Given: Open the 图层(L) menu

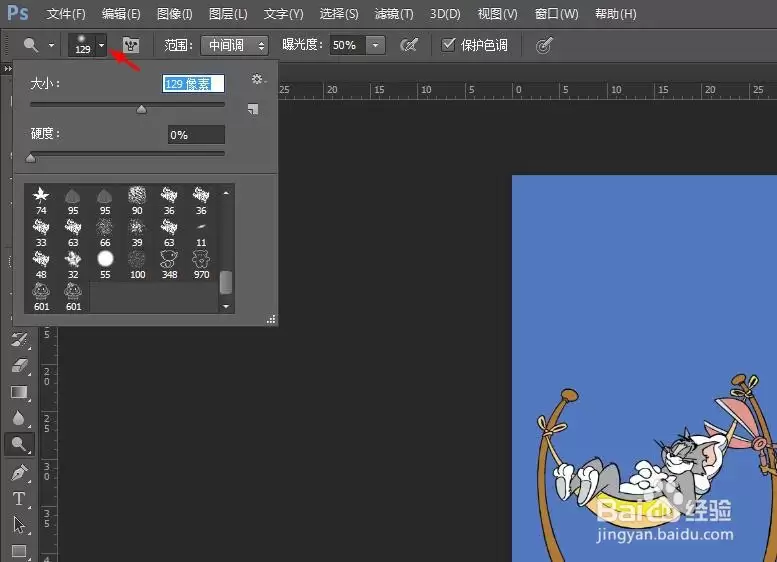Looking at the screenshot, I should (228, 14).
